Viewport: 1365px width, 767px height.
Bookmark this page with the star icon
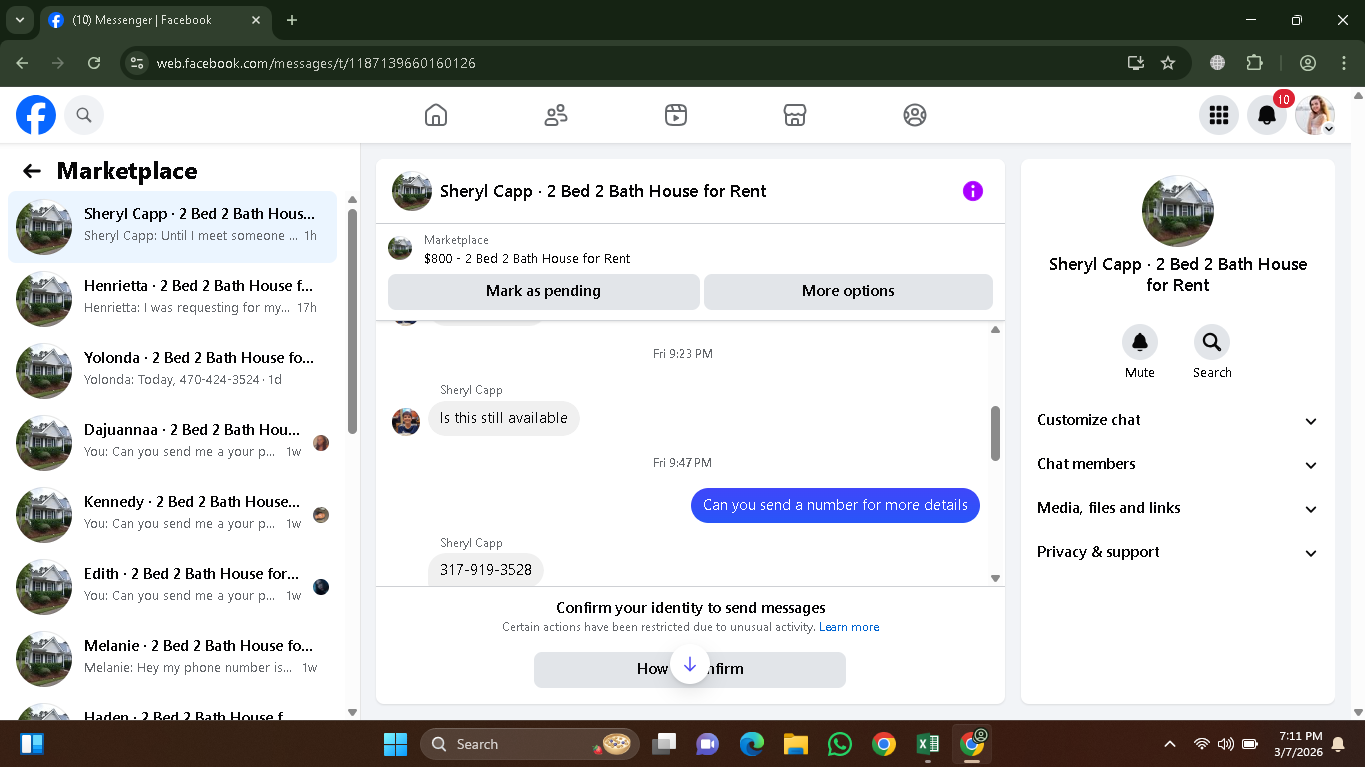click(1168, 63)
